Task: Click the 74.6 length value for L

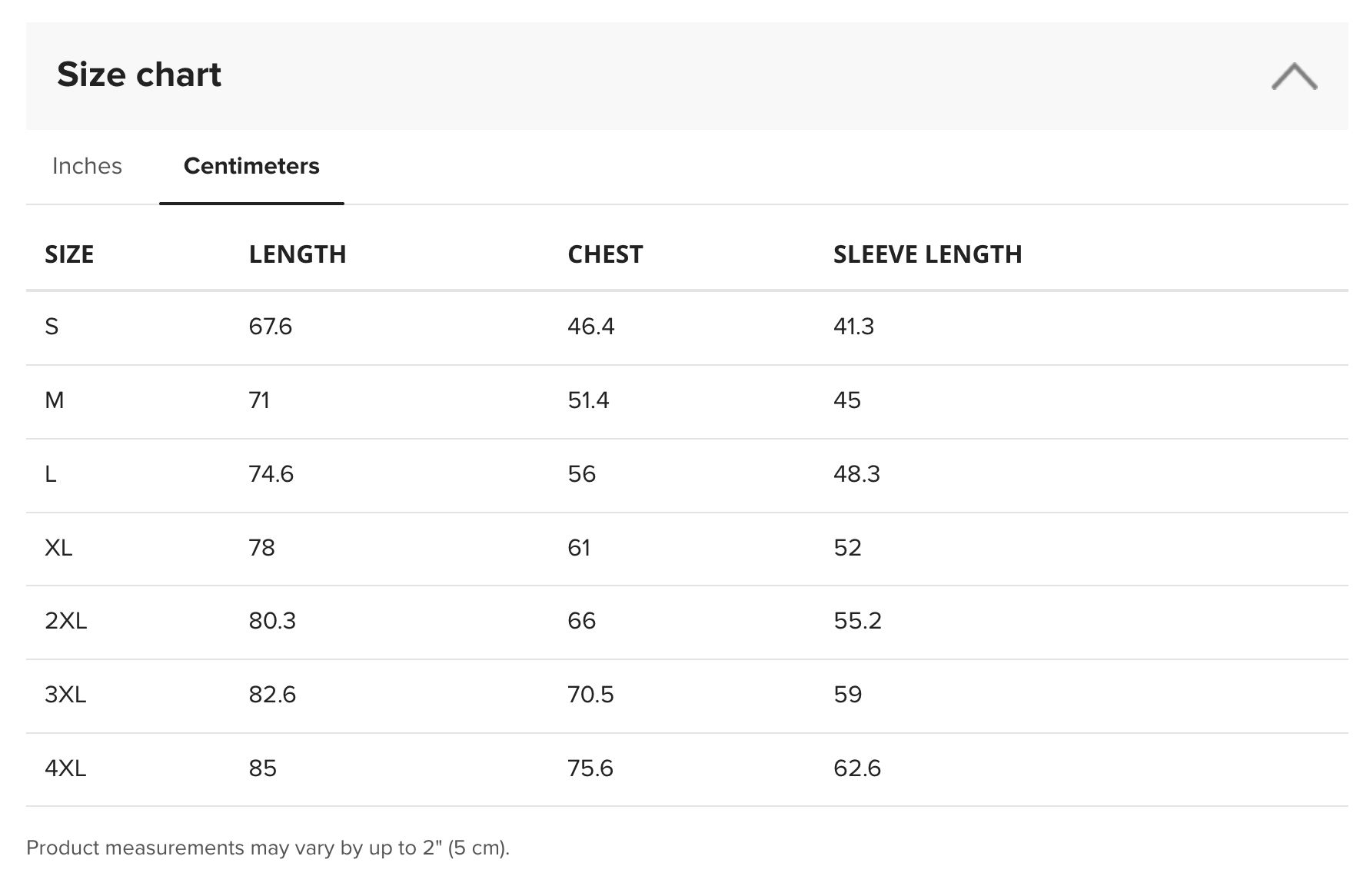Action: (x=271, y=474)
